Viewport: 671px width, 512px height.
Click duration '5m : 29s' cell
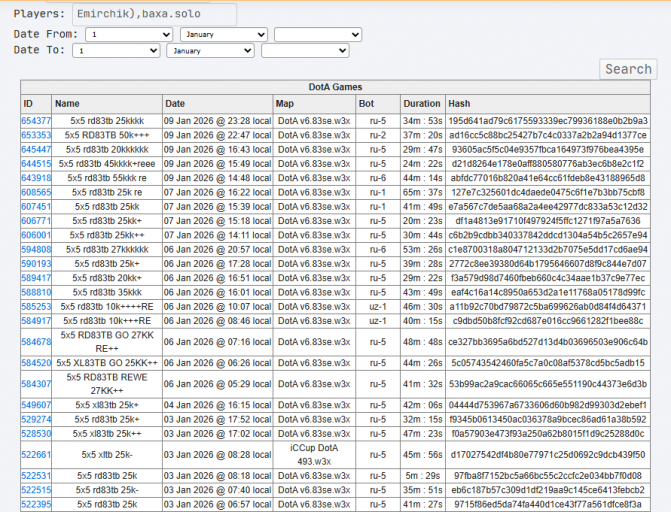(422, 476)
